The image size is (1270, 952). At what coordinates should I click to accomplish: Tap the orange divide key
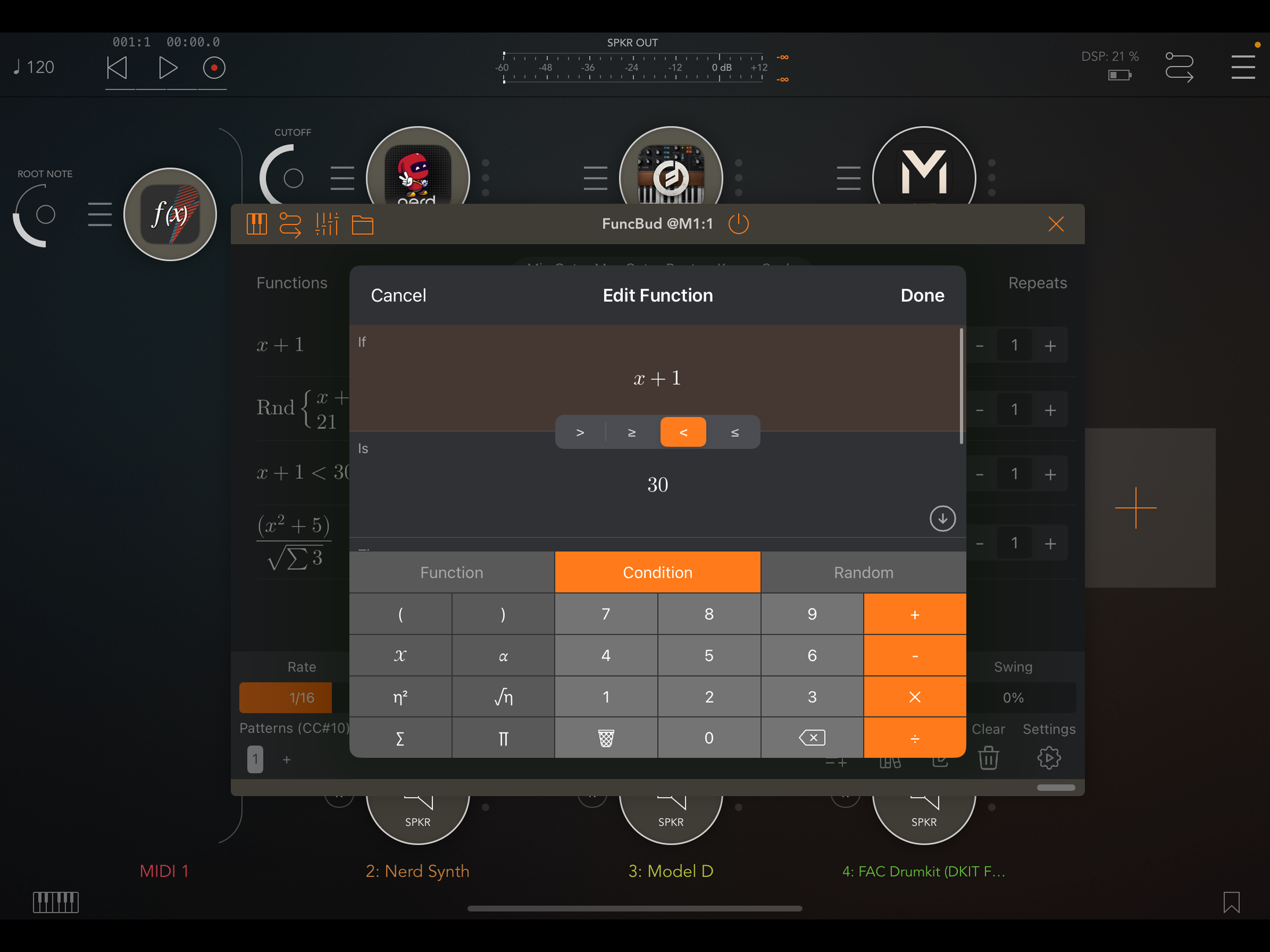tap(914, 738)
